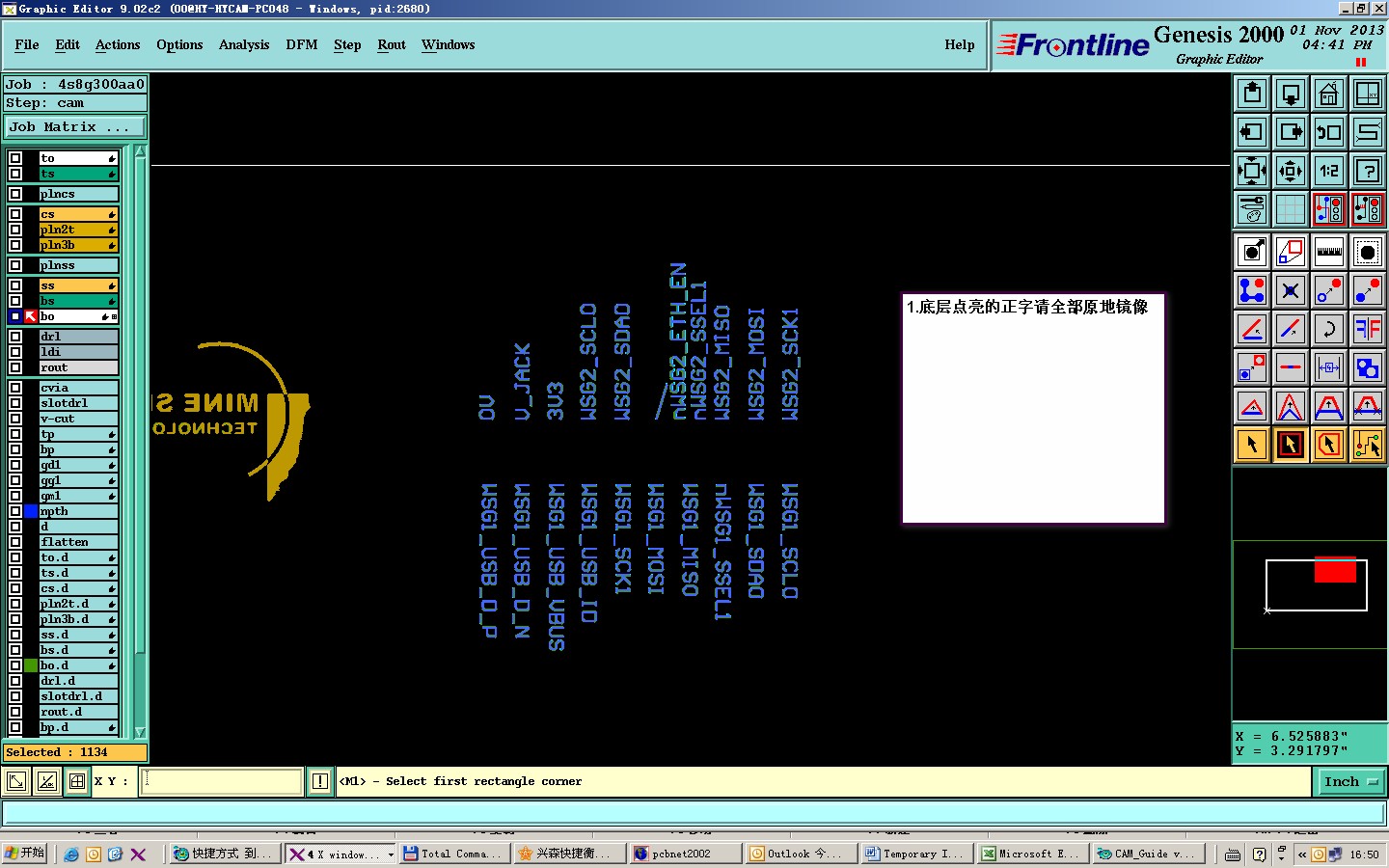Click the exclamation mark button
This screenshot has height=868, width=1389.
tap(320, 782)
